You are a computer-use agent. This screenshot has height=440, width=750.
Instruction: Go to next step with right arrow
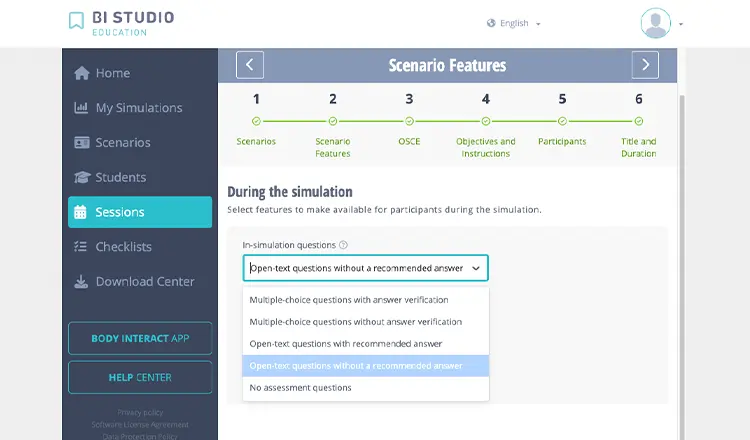point(645,65)
